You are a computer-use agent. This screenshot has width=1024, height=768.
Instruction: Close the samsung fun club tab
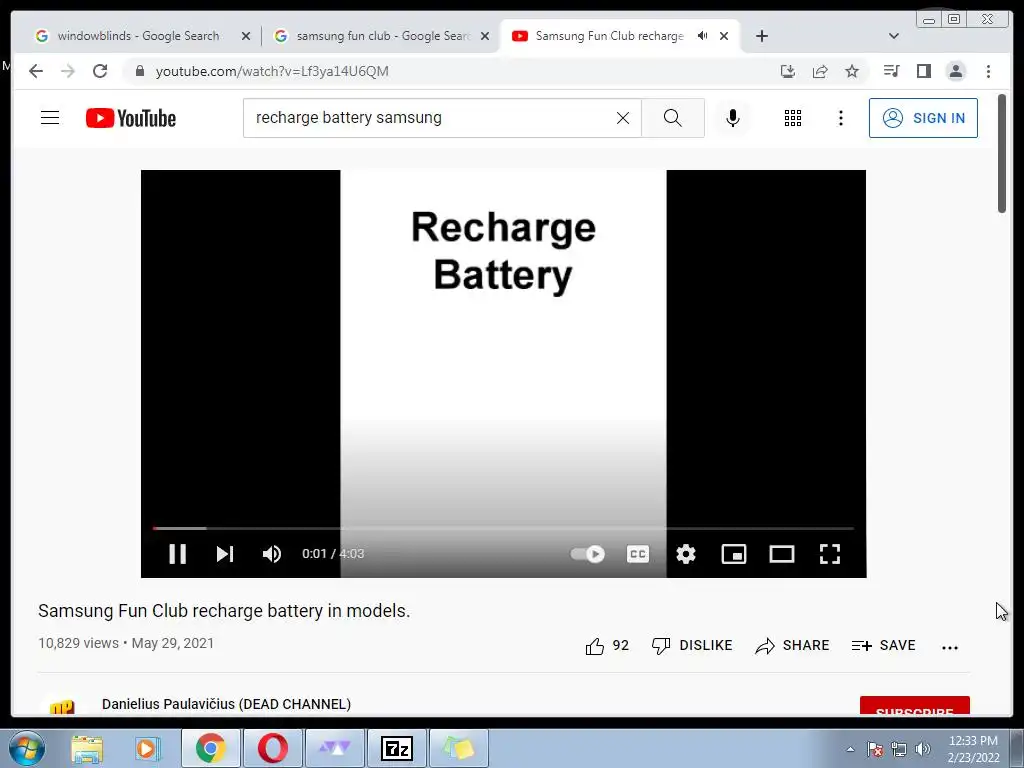coord(485,37)
